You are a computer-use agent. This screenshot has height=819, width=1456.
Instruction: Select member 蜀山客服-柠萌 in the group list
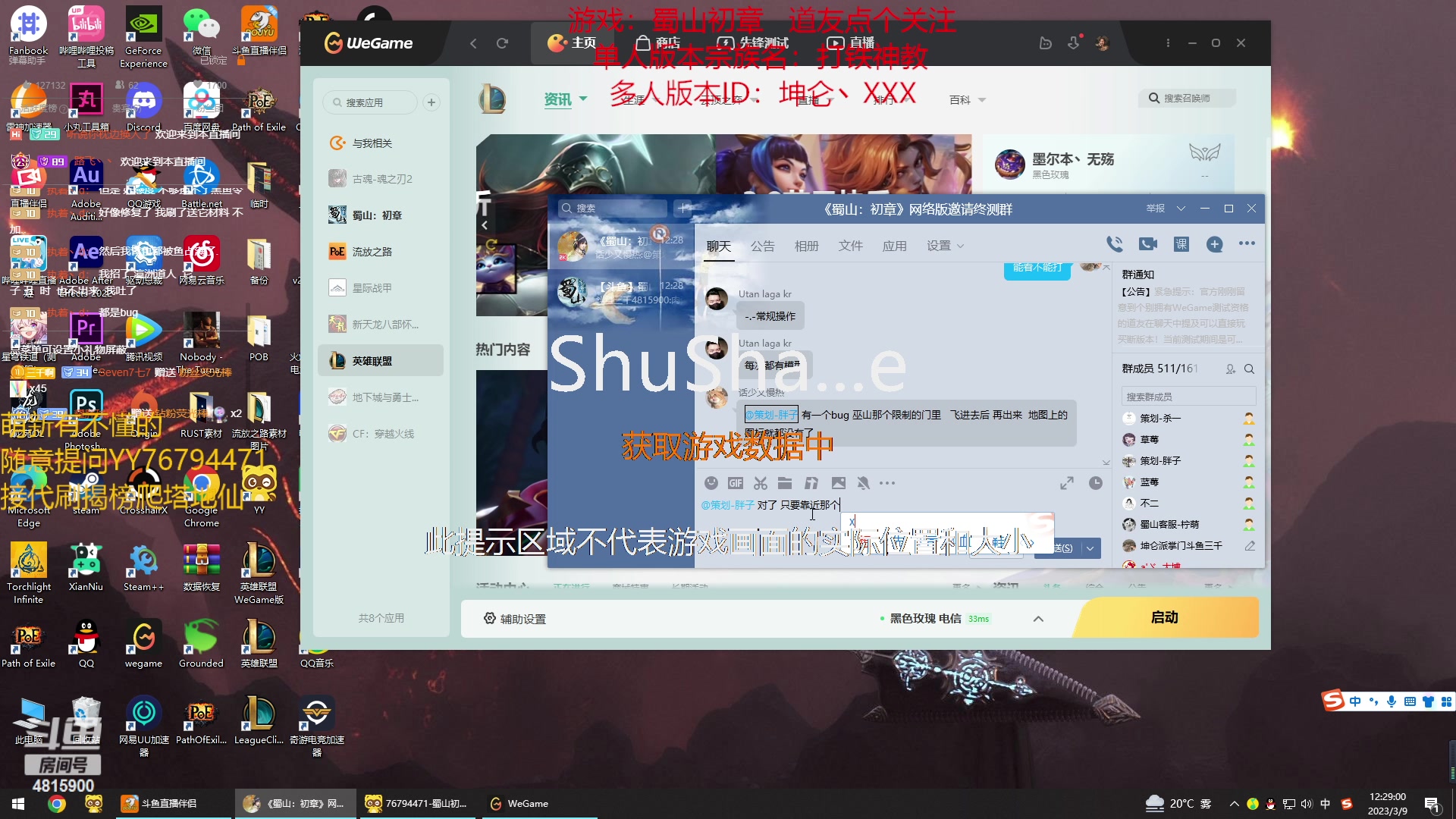[1188, 524]
